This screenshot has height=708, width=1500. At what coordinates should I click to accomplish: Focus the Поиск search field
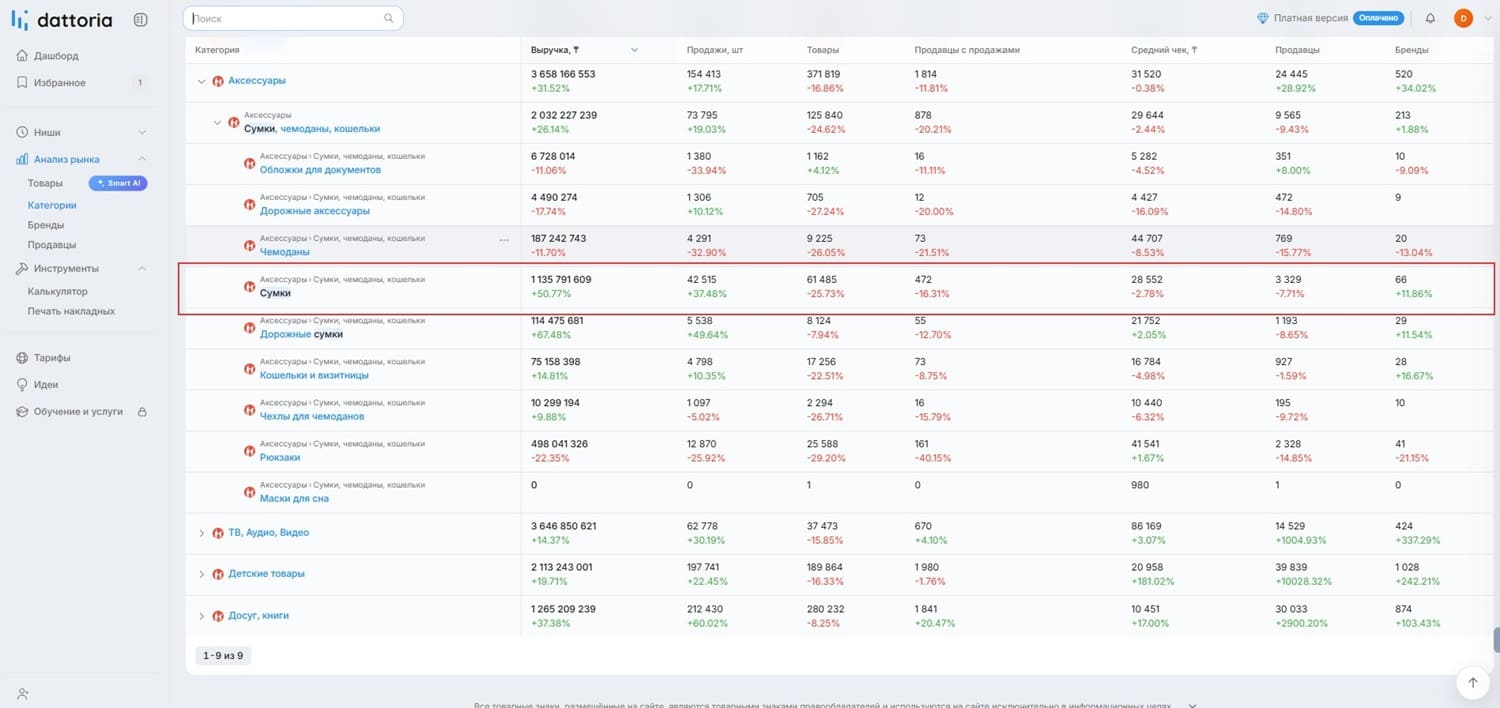[293, 18]
